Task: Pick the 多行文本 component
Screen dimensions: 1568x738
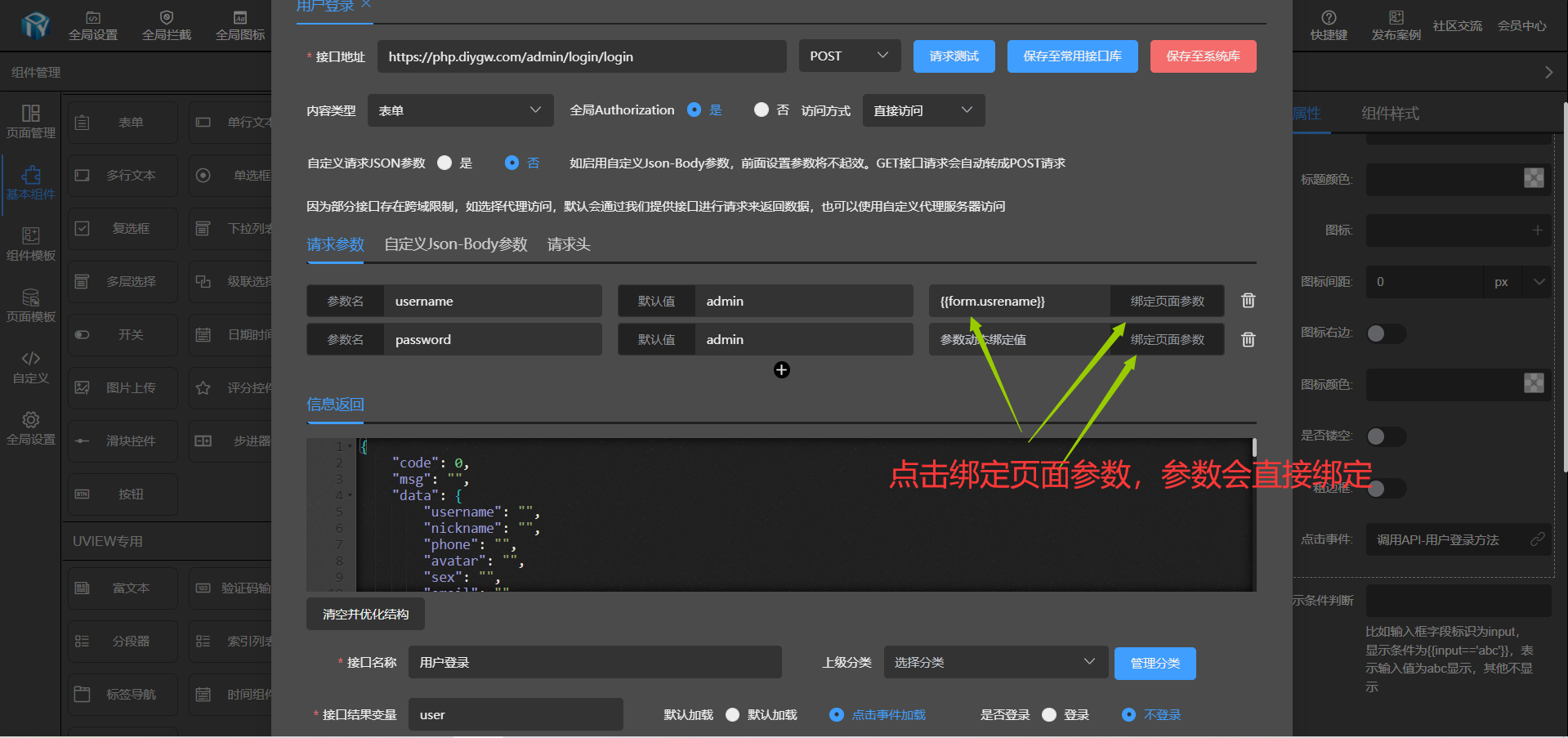Action: tap(123, 176)
